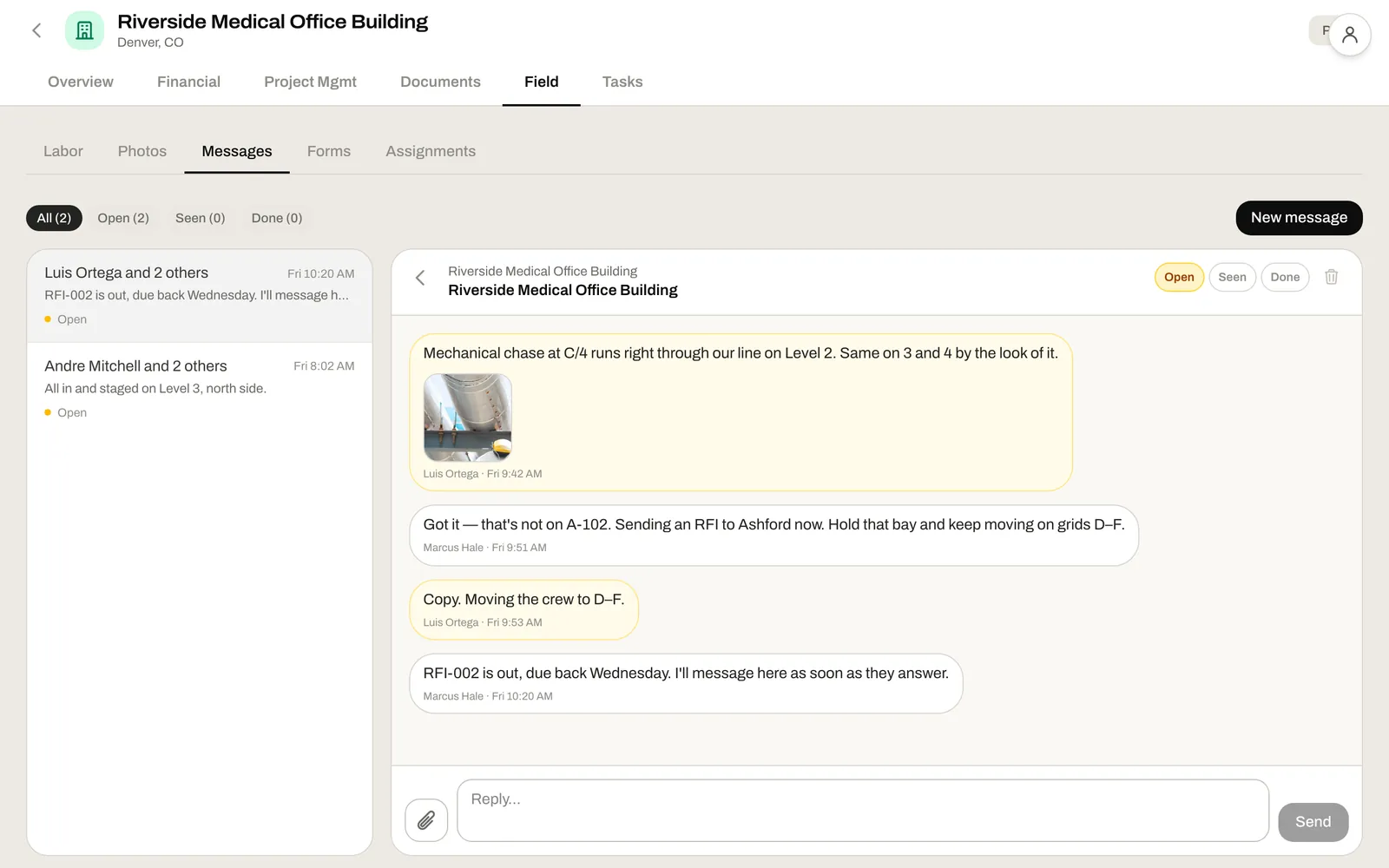Switch to the Labor sub-tab
Screen dimensions: 1389x868
63,151
